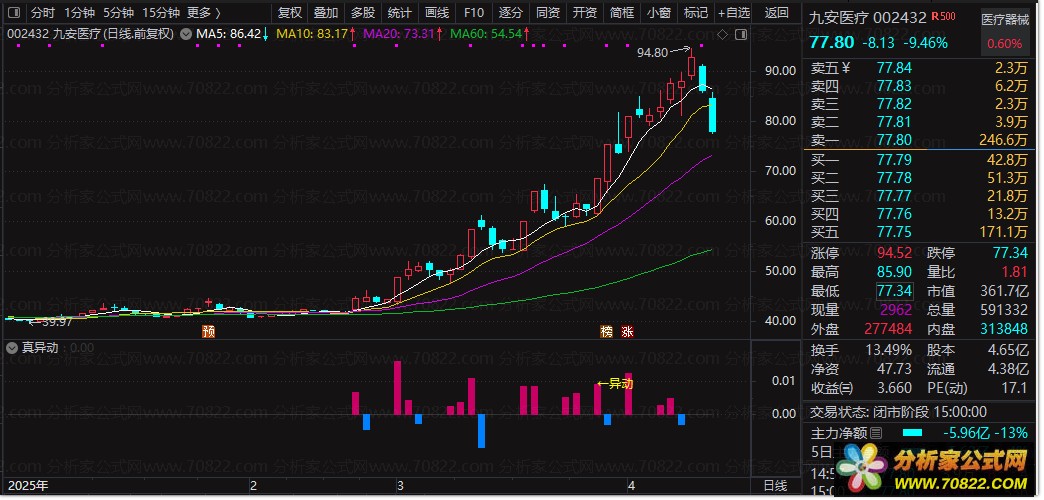
Task: Expand the 真异动 indicator dropdown circle
Action: coord(12,348)
